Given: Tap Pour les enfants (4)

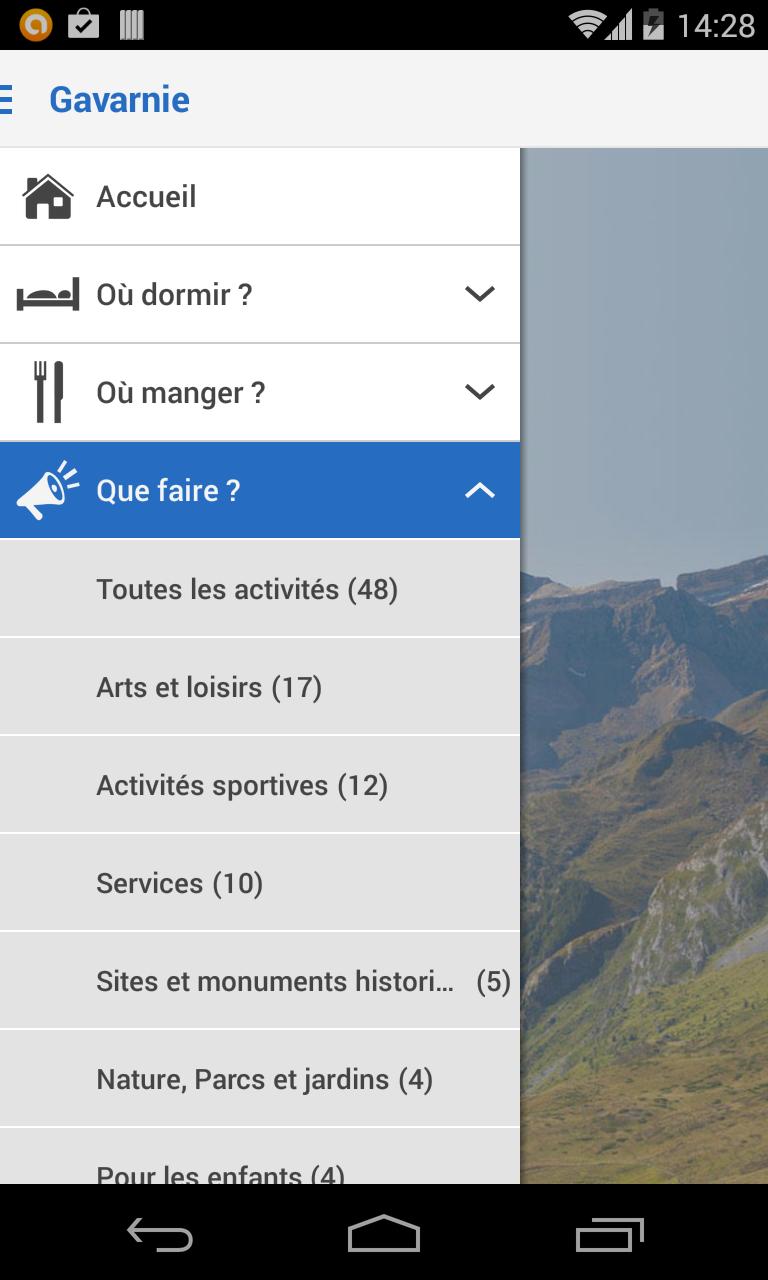Looking at the screenshot, I should pos(220,1172).
